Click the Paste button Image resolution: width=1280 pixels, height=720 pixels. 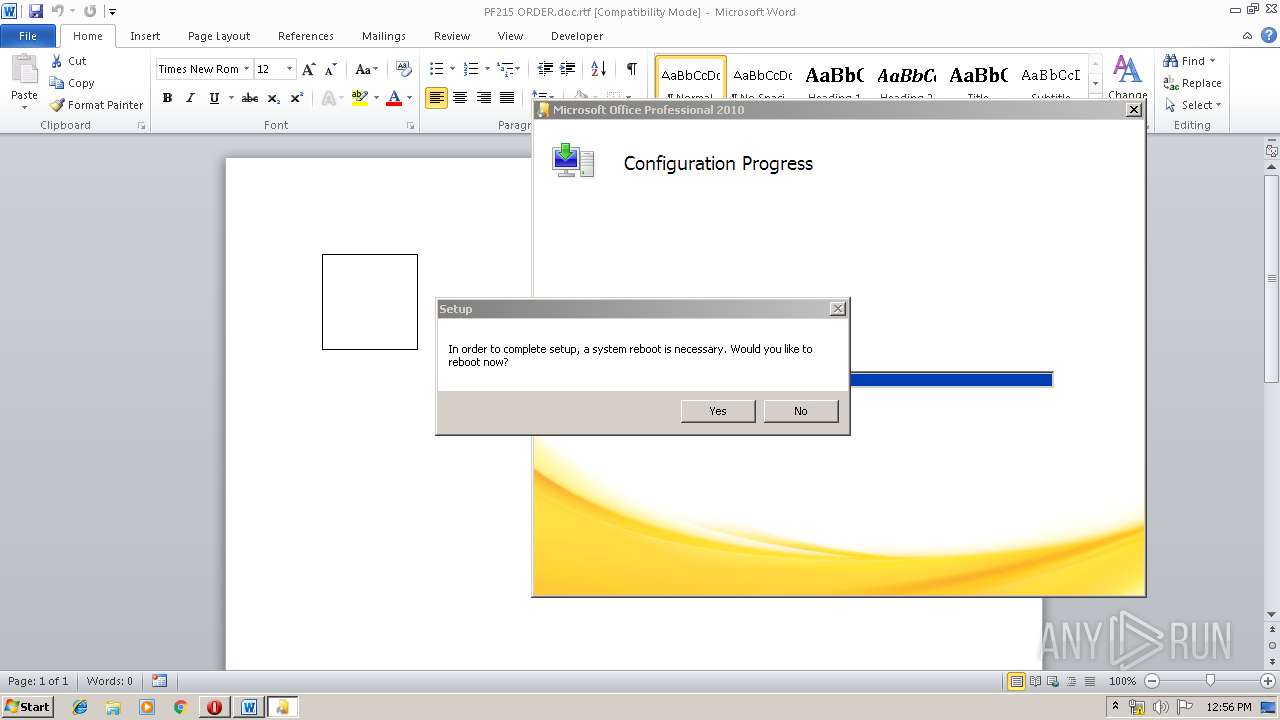coord(24,80)
